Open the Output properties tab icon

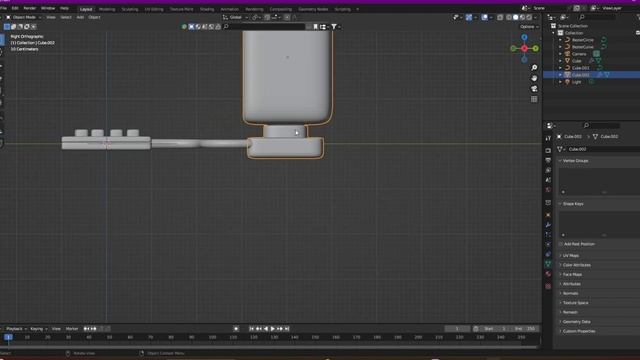(x=548, y=160)
